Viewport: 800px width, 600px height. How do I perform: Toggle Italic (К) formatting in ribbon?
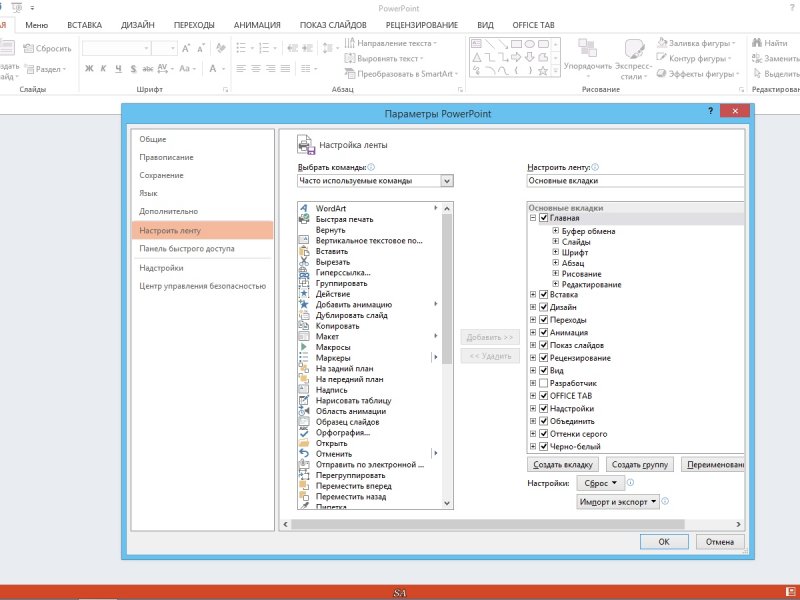pos(104,68)
